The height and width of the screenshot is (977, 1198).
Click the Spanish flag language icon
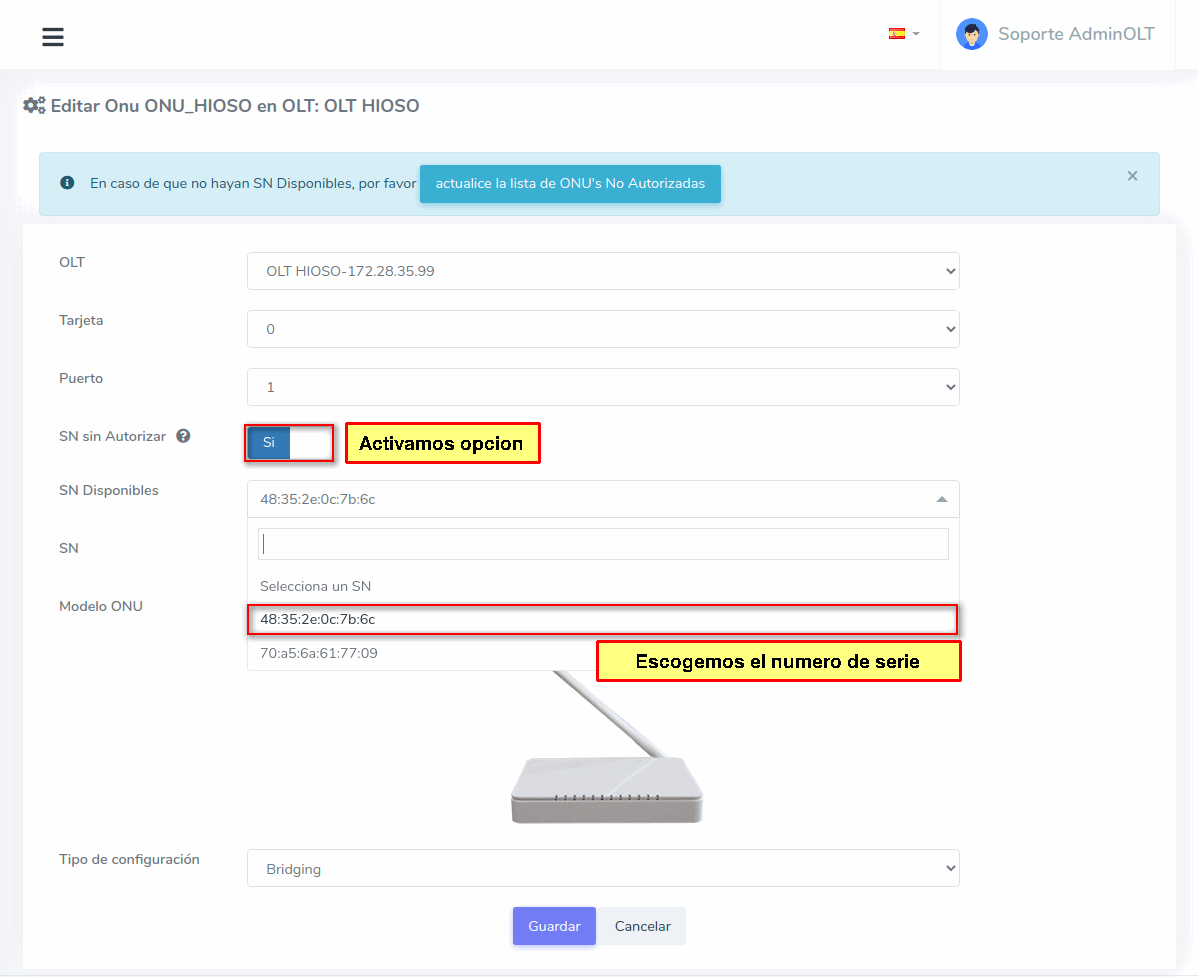tap(896, 33)
